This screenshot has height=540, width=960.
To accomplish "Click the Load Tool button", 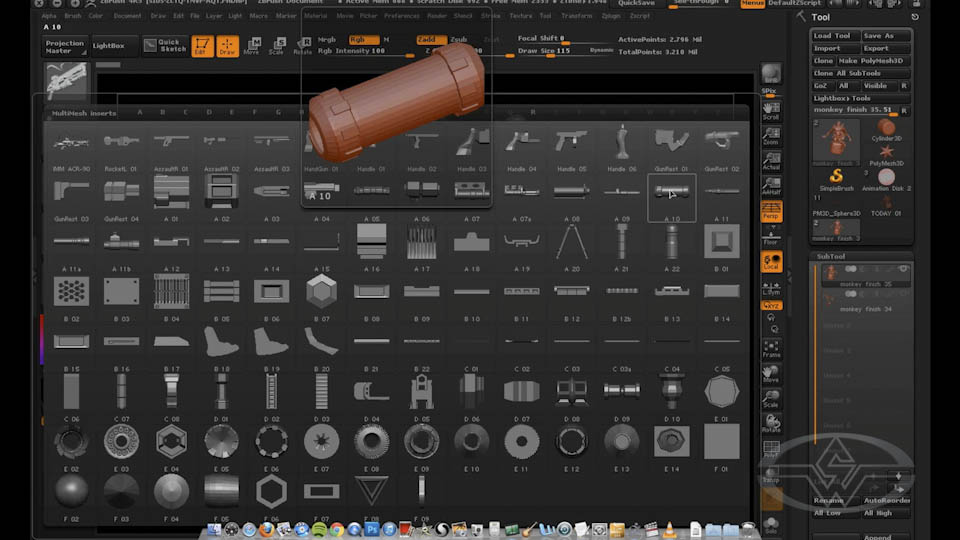I will [x=834, y=36].
